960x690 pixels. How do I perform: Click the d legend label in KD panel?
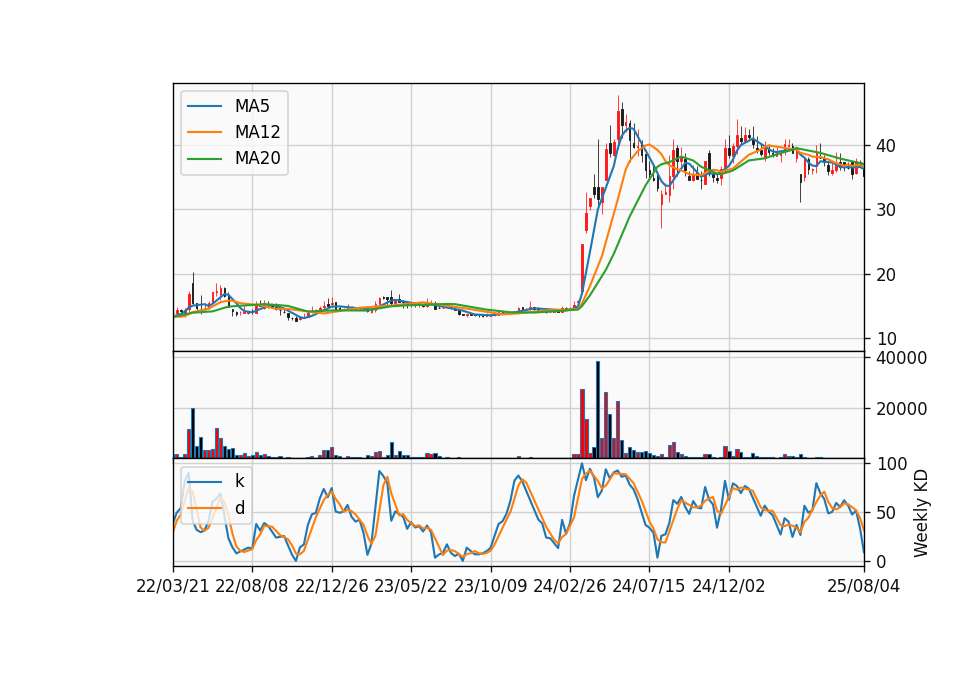(239, 508)
